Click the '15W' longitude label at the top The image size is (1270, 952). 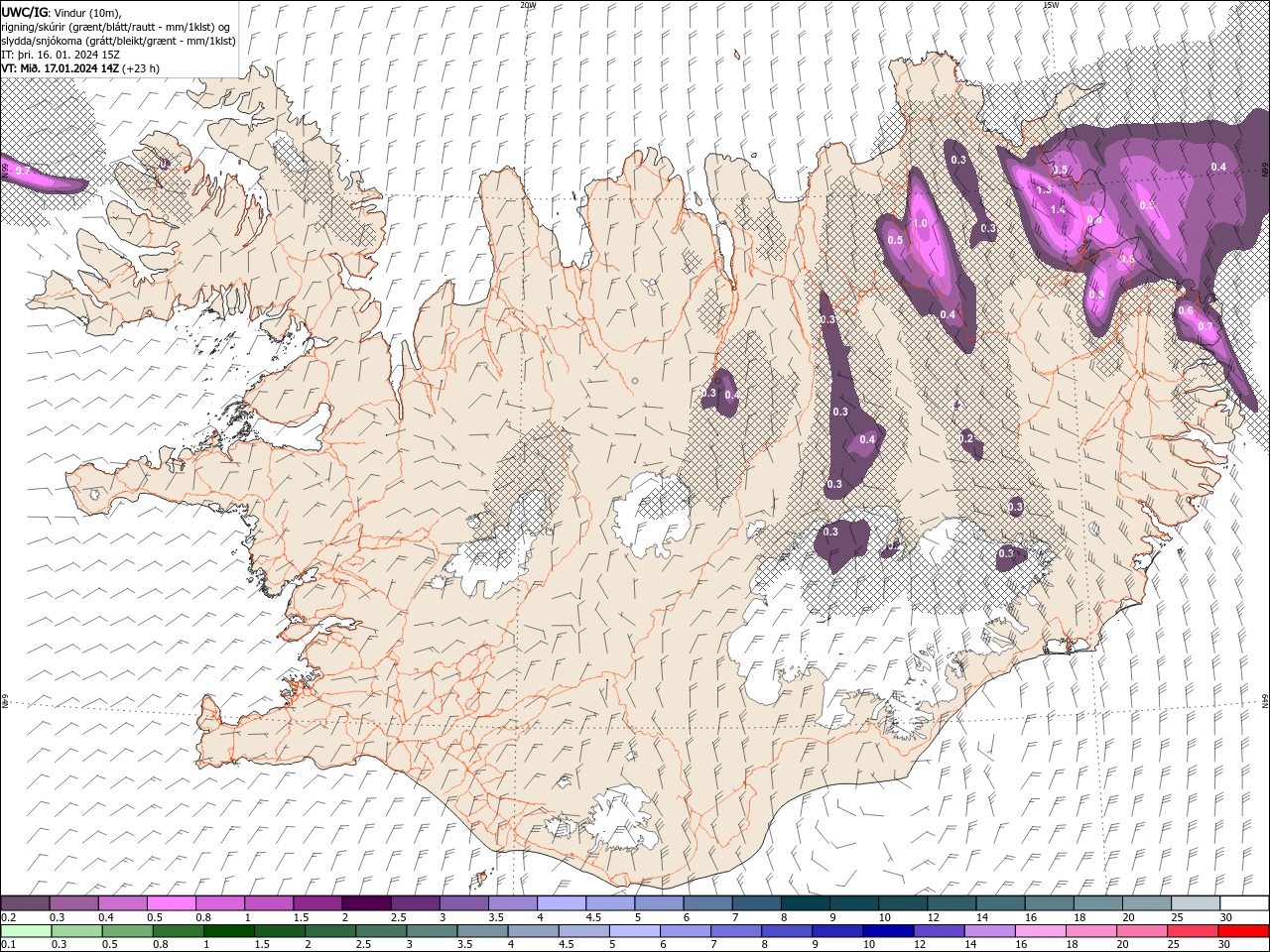pyautogui.click(x=1051, y=5)
